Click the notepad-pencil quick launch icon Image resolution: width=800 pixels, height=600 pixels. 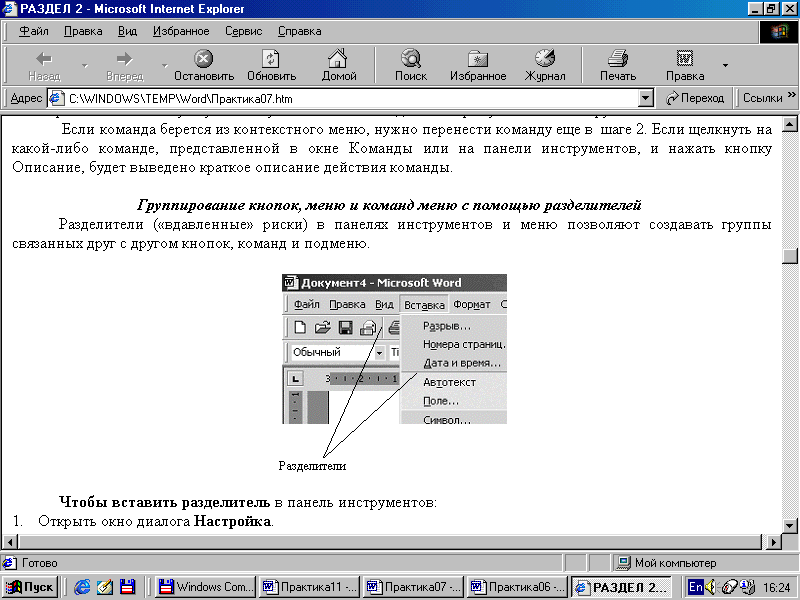click(105, 587)
